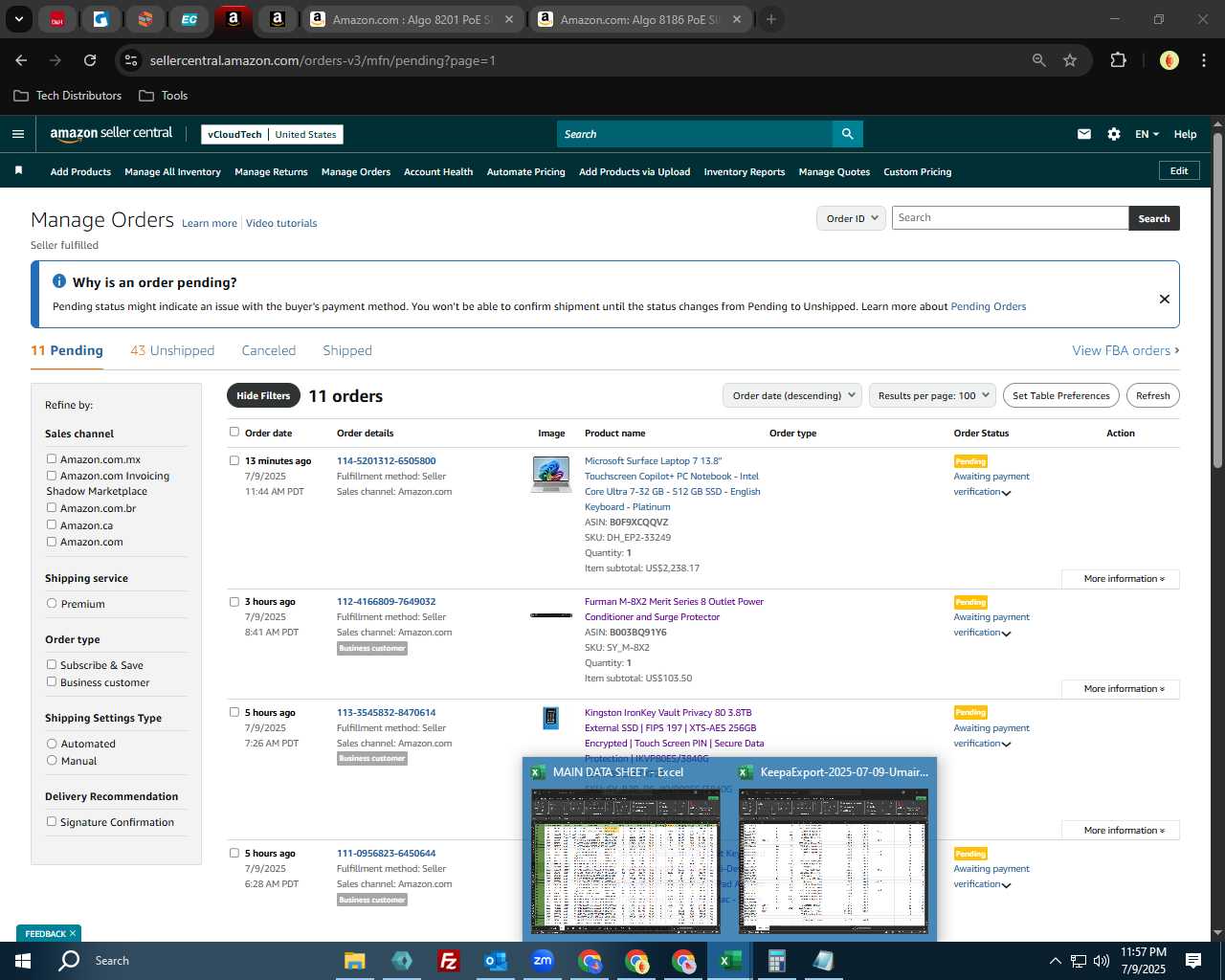
Task: Check the Amazon.com.br sales channel box
Action: pos(52,508)
